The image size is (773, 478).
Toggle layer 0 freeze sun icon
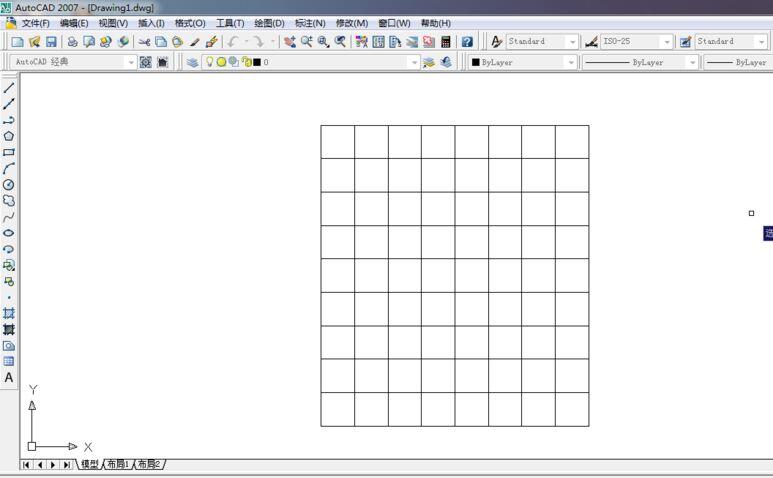(221, 62)
